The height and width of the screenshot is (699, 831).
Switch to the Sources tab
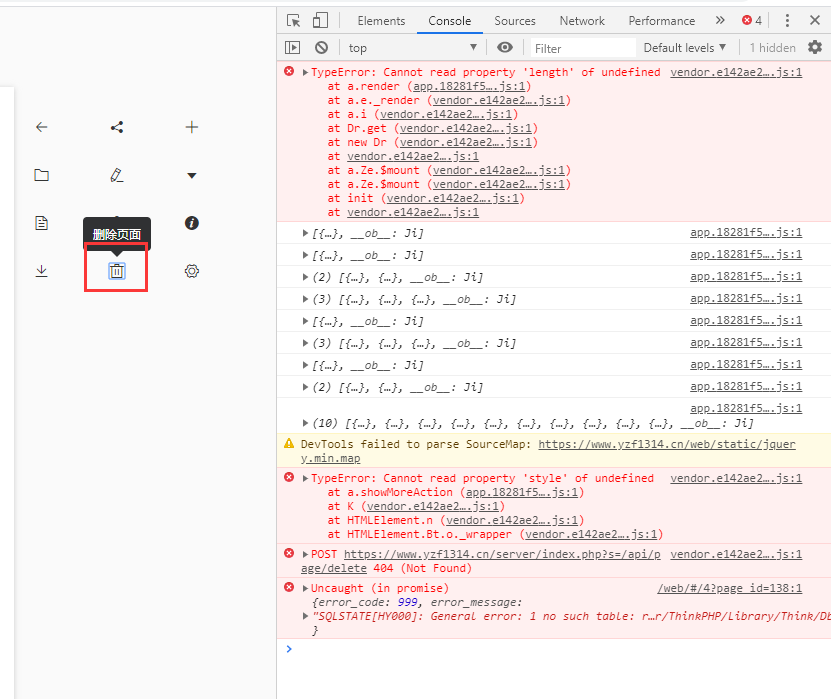(x=515, y=20)
